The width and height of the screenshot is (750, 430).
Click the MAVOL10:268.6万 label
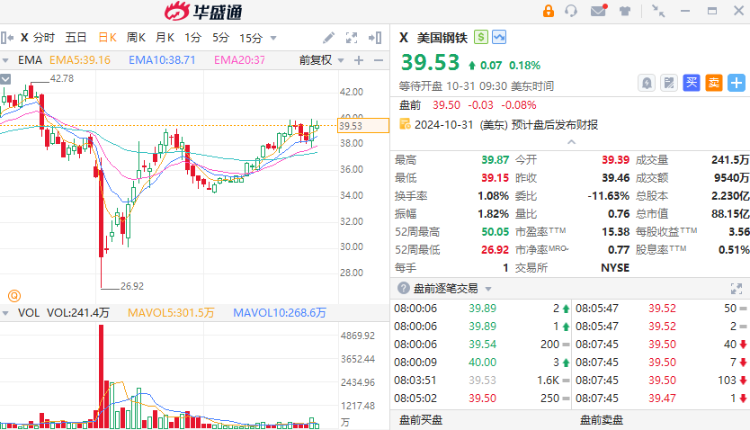(280, 313)
